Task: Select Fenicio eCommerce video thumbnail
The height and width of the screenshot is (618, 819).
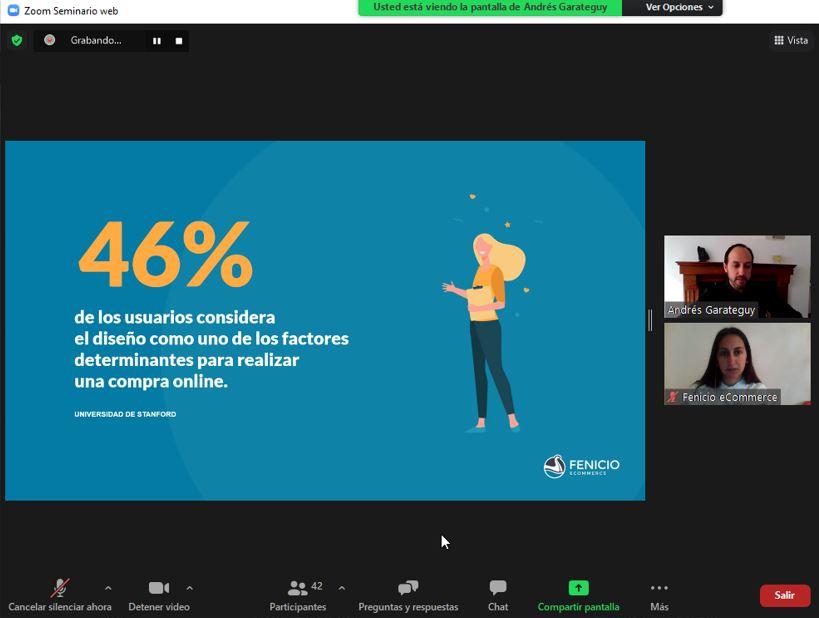Action: (x=737, y=363)
